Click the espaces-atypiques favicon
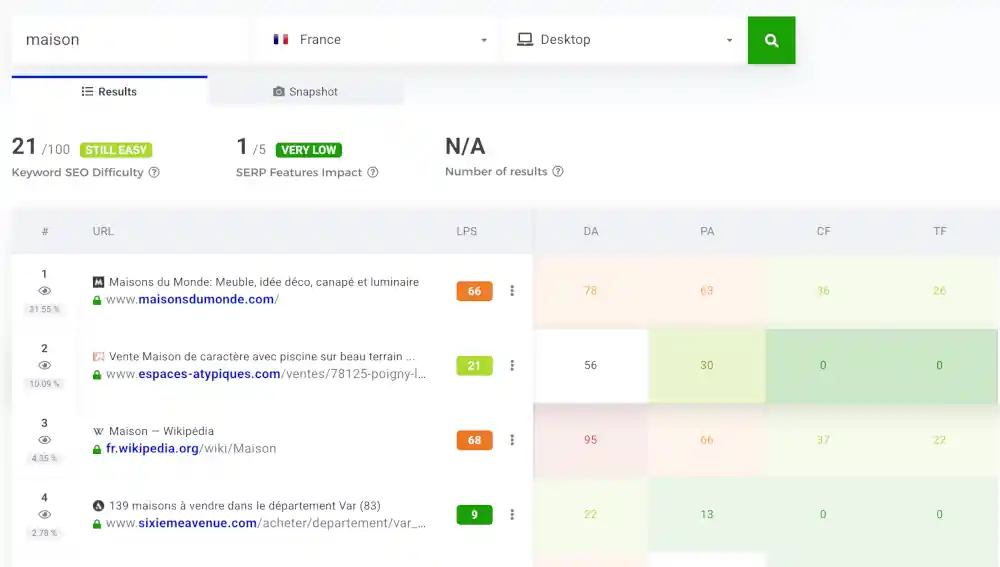Image resolution: width=1000 pixels, height=567 pixels. tap(98, 357)
